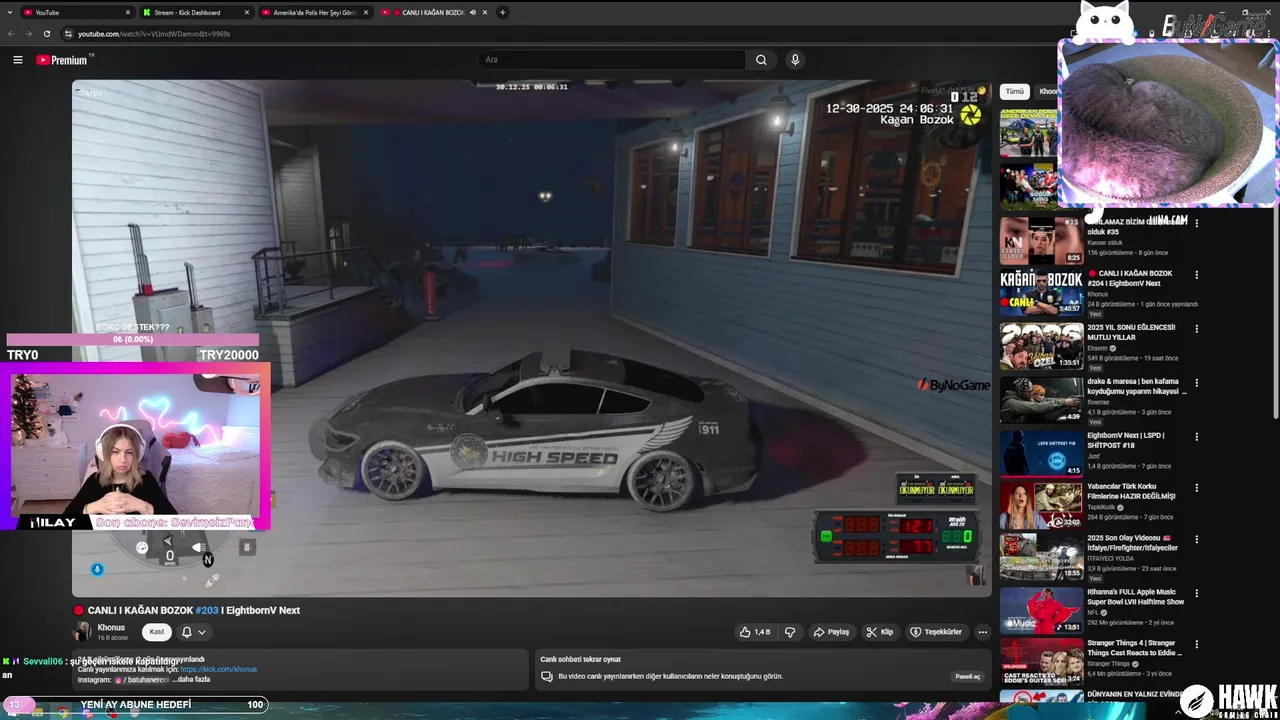The image size is (1280, 720).
Task: Click the 'BORÇ DESTEK' donation goal bar
Action: pos(133,339)
